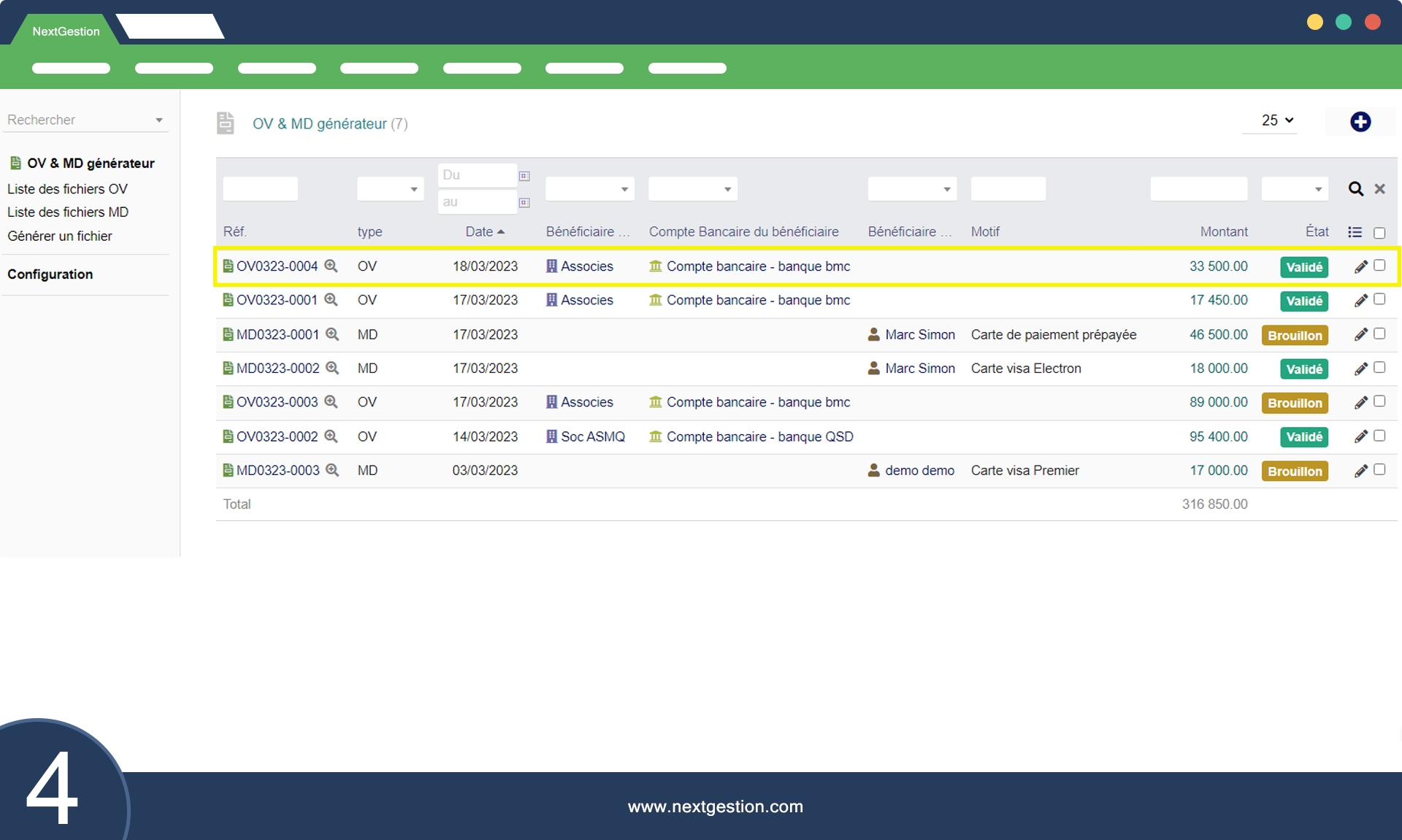Open the 'au' date calendar picker icon

point(524,203)
